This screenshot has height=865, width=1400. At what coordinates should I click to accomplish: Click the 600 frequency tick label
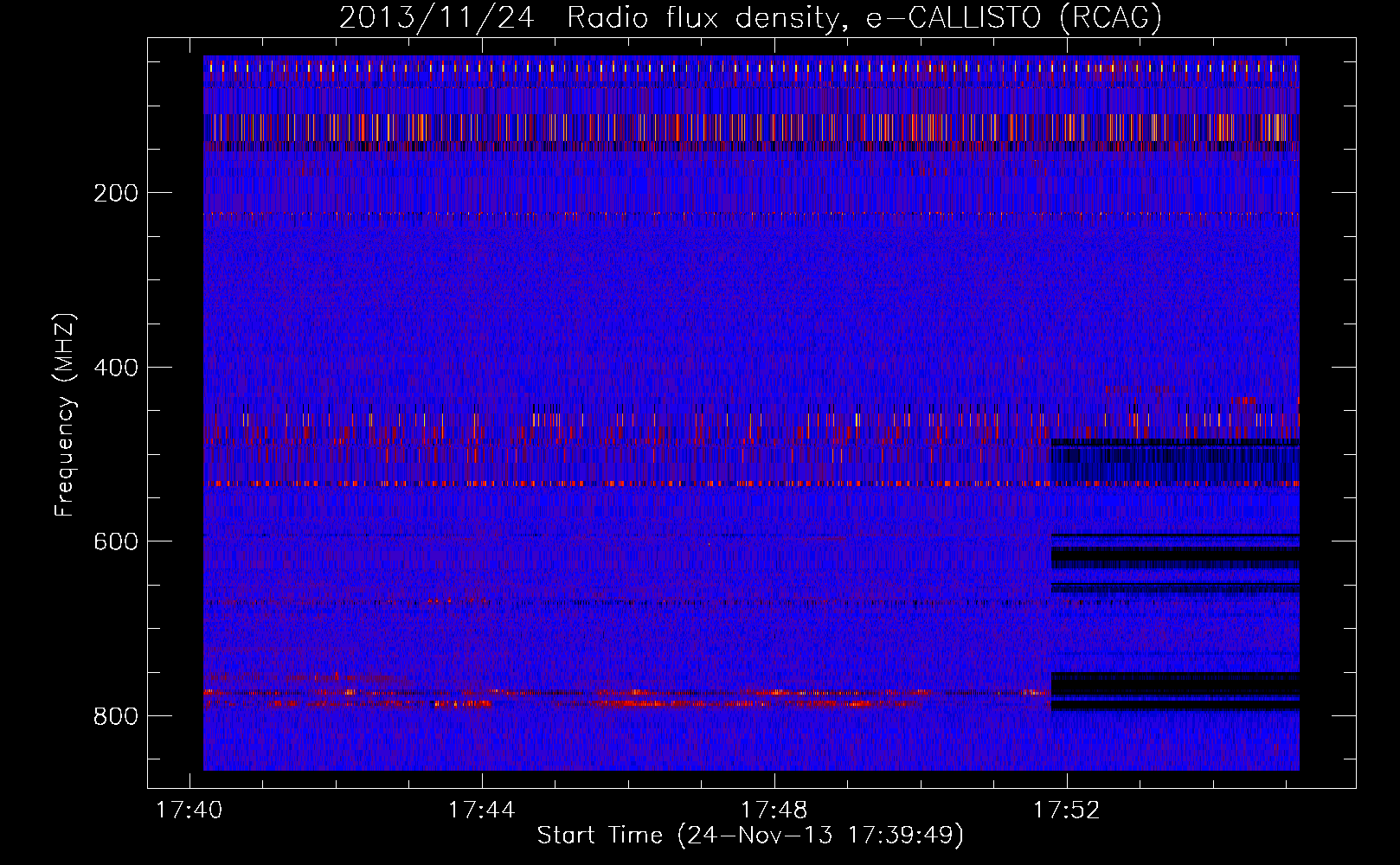pyautogui.click(x=116, y=541)
